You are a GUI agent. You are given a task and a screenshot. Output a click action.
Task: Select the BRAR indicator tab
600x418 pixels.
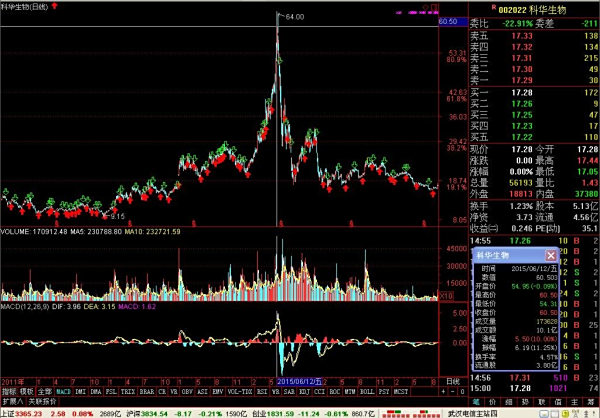147,392
